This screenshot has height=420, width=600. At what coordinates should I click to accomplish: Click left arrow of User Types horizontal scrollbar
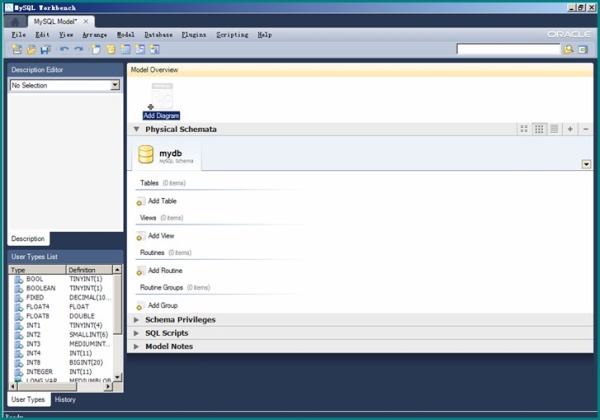(x=13, y=387)
